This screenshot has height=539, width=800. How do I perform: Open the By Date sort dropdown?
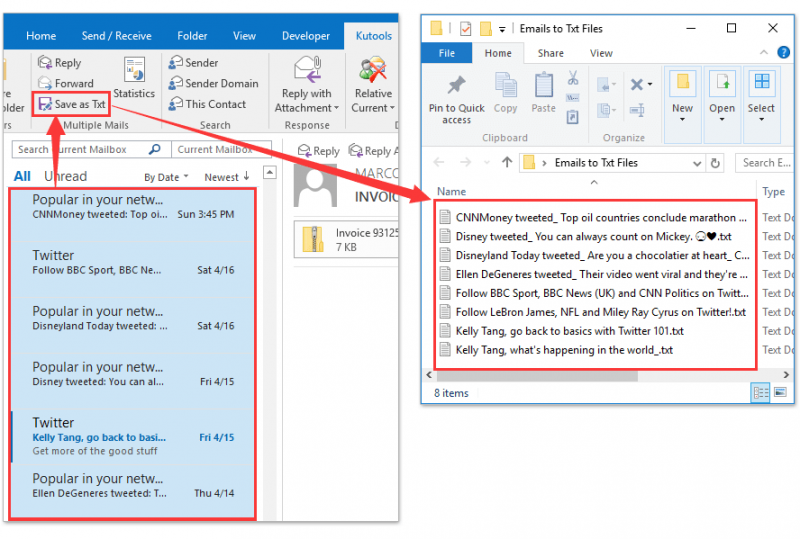tap(166, 177)
